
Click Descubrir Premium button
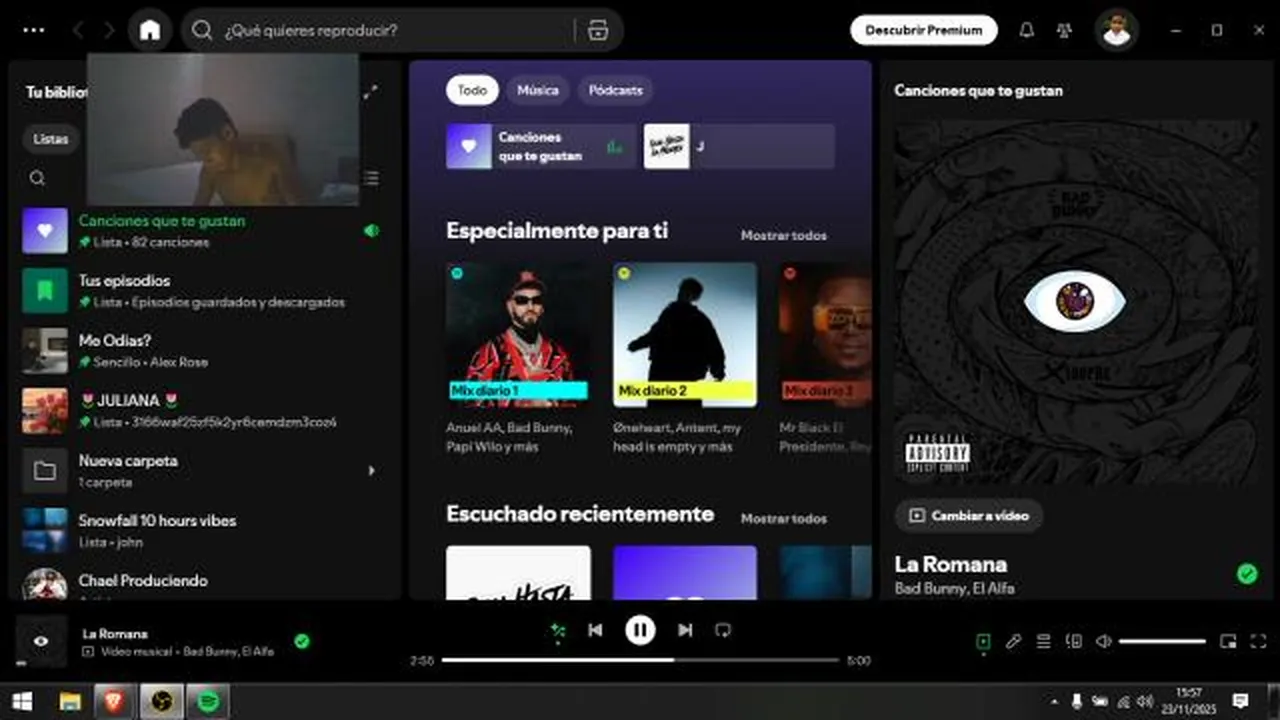924,30
